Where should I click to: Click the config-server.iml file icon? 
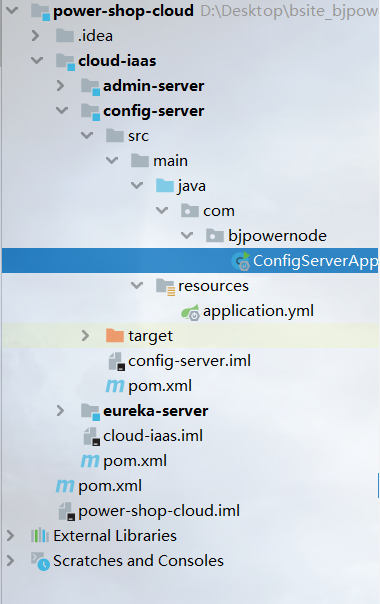coord(117,362)
